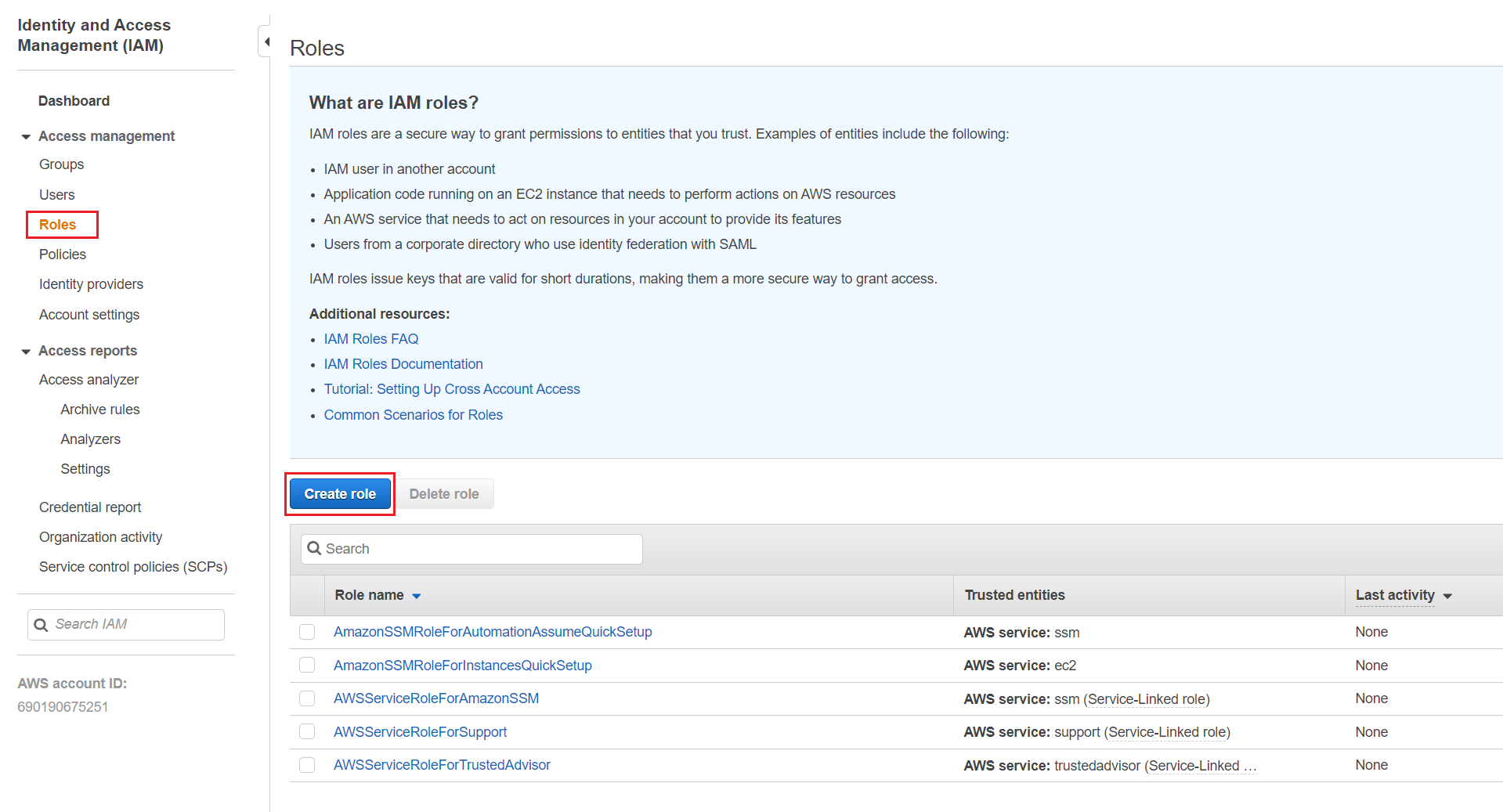This screenshot has height=812, width=1503.
Task: Click the Role name sort arrow
Action: tap(417, 596)
